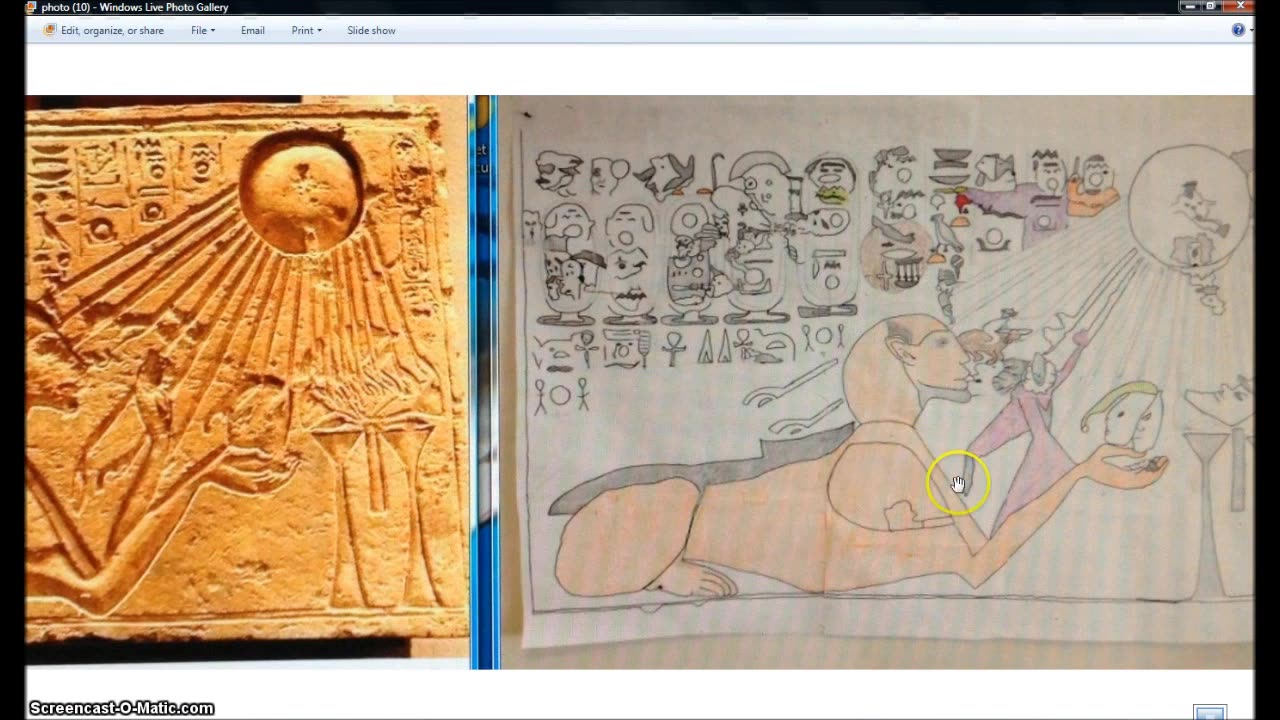Open Edit, organize, or share

coord(103,30)
